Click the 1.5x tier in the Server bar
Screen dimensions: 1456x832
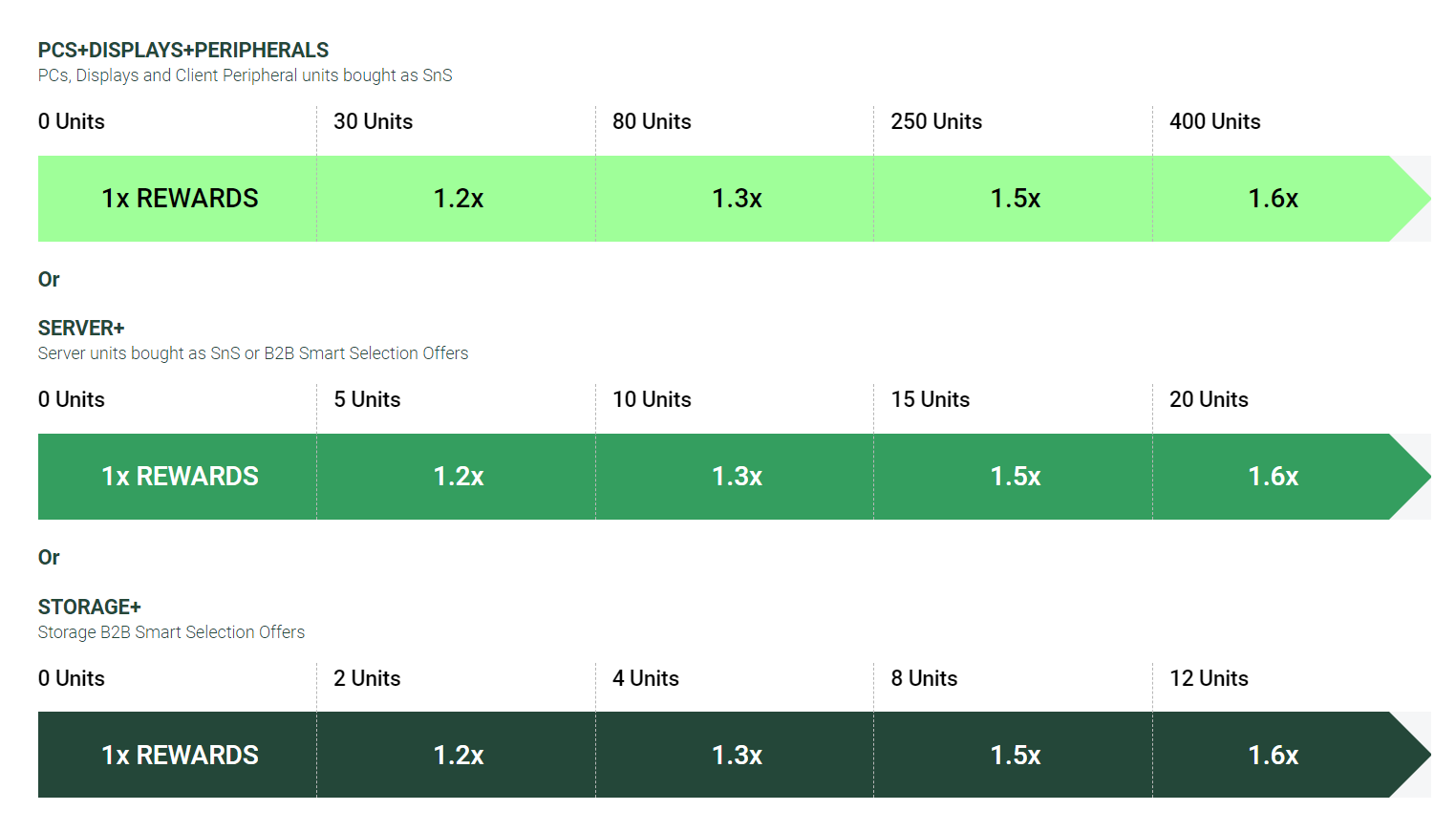pyautogui.click(x=1015, y=477)
